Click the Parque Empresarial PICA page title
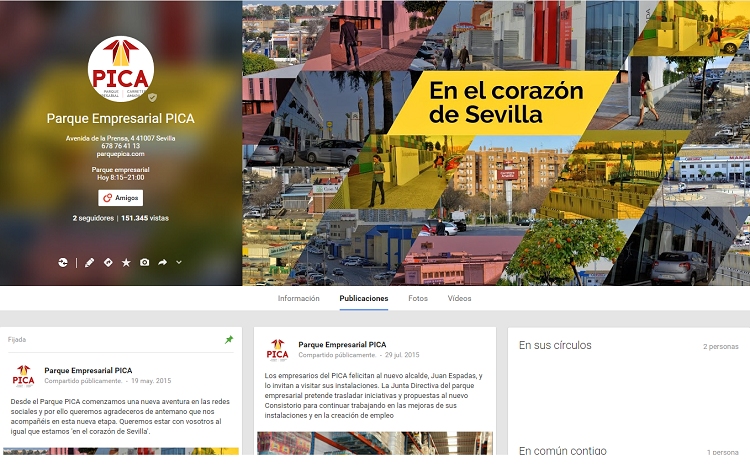 coord(121,119)
